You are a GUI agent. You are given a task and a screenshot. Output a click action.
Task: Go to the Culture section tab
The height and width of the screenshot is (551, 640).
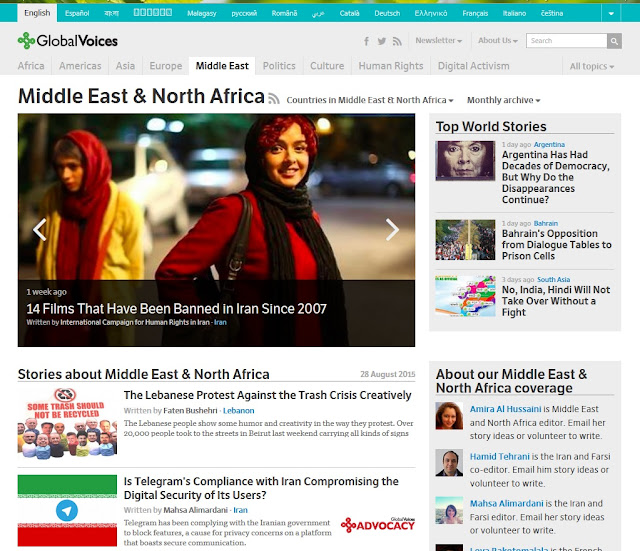[x=327, y=66]
